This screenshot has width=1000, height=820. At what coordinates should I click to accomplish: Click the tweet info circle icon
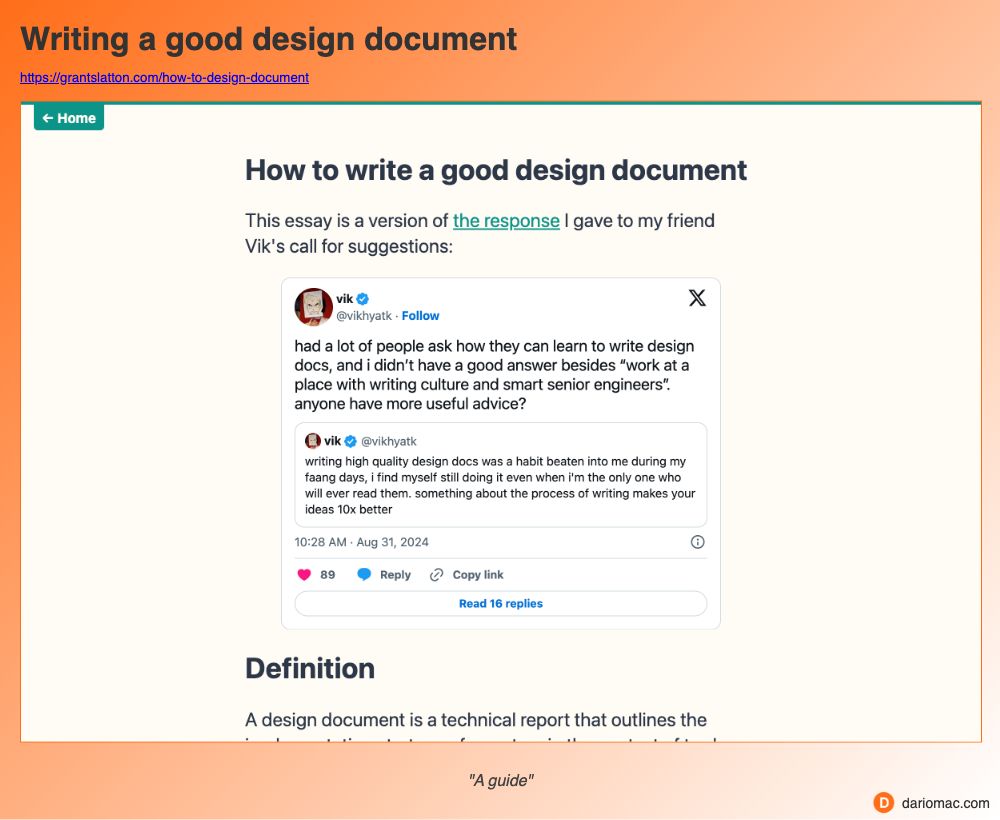click(698, 542)
